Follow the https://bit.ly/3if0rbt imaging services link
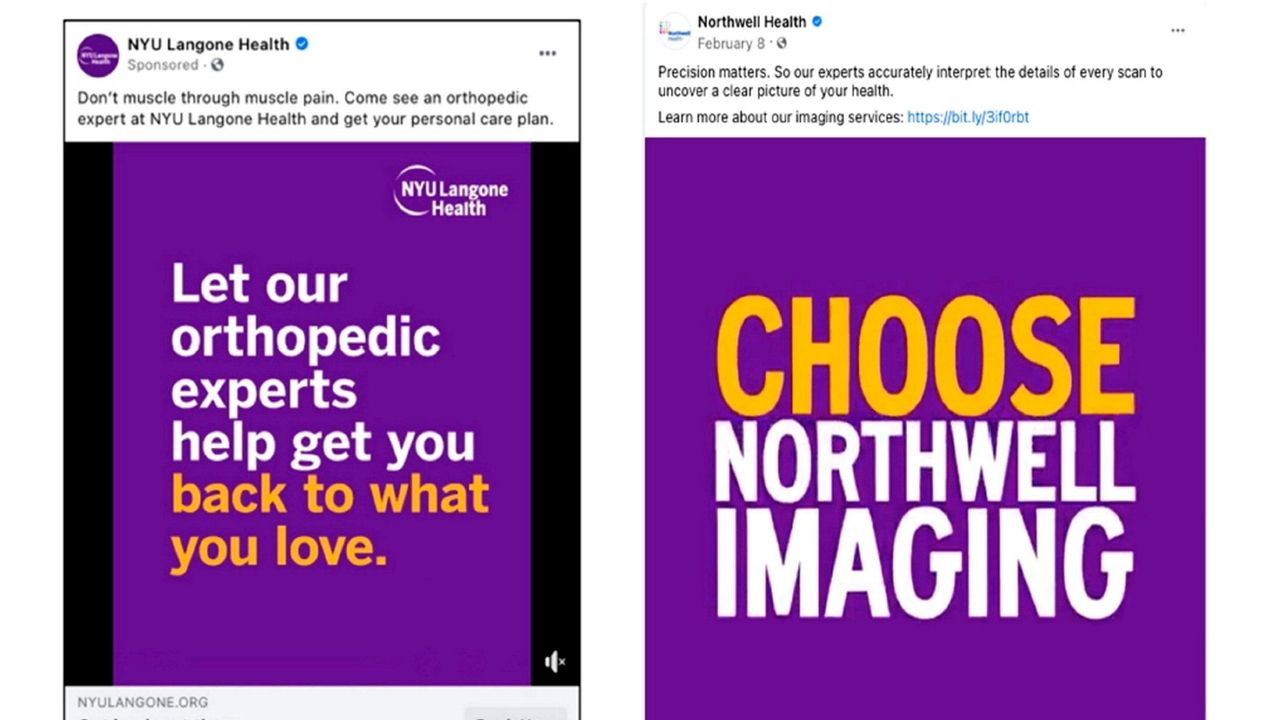This screenshot has height=720, width=1280. click(x=968, y=117)
